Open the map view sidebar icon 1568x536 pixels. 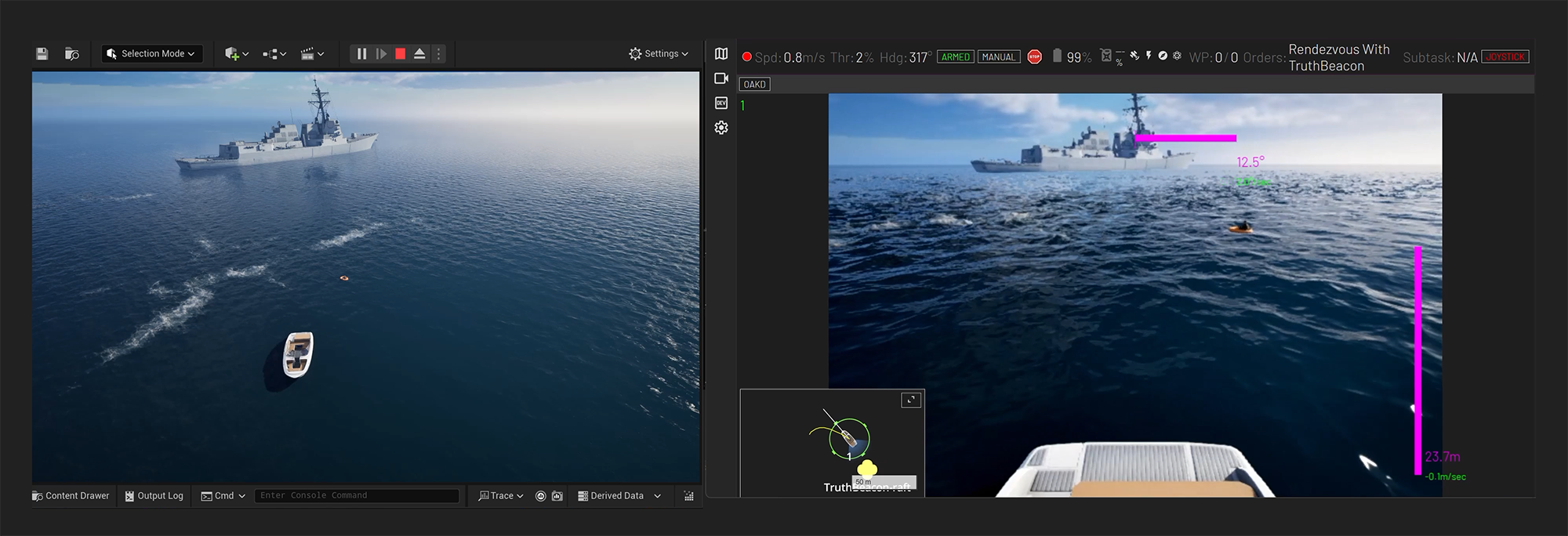tap(721, 54)
